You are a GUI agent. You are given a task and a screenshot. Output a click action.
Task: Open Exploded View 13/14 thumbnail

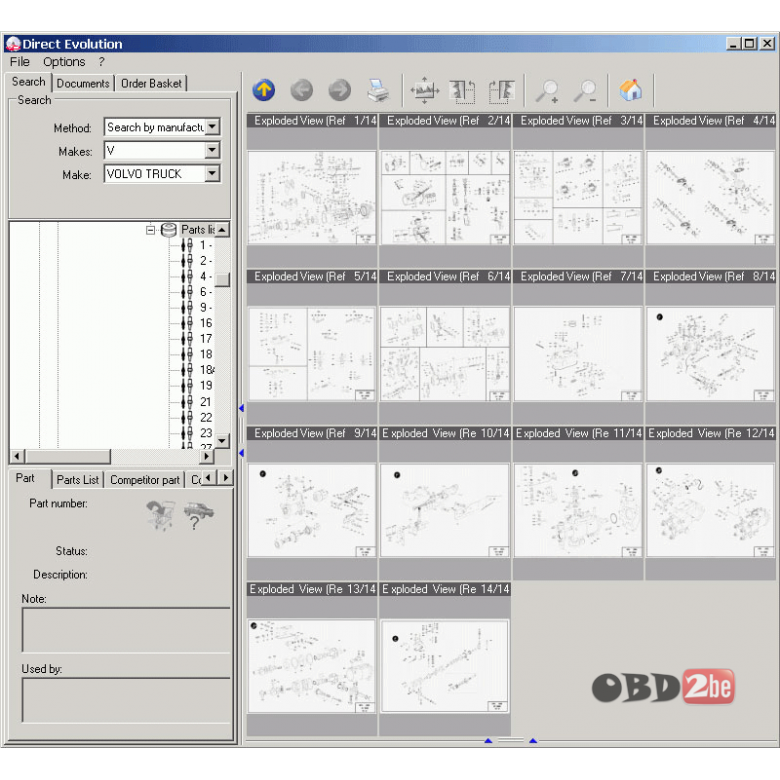pos(312,666)
